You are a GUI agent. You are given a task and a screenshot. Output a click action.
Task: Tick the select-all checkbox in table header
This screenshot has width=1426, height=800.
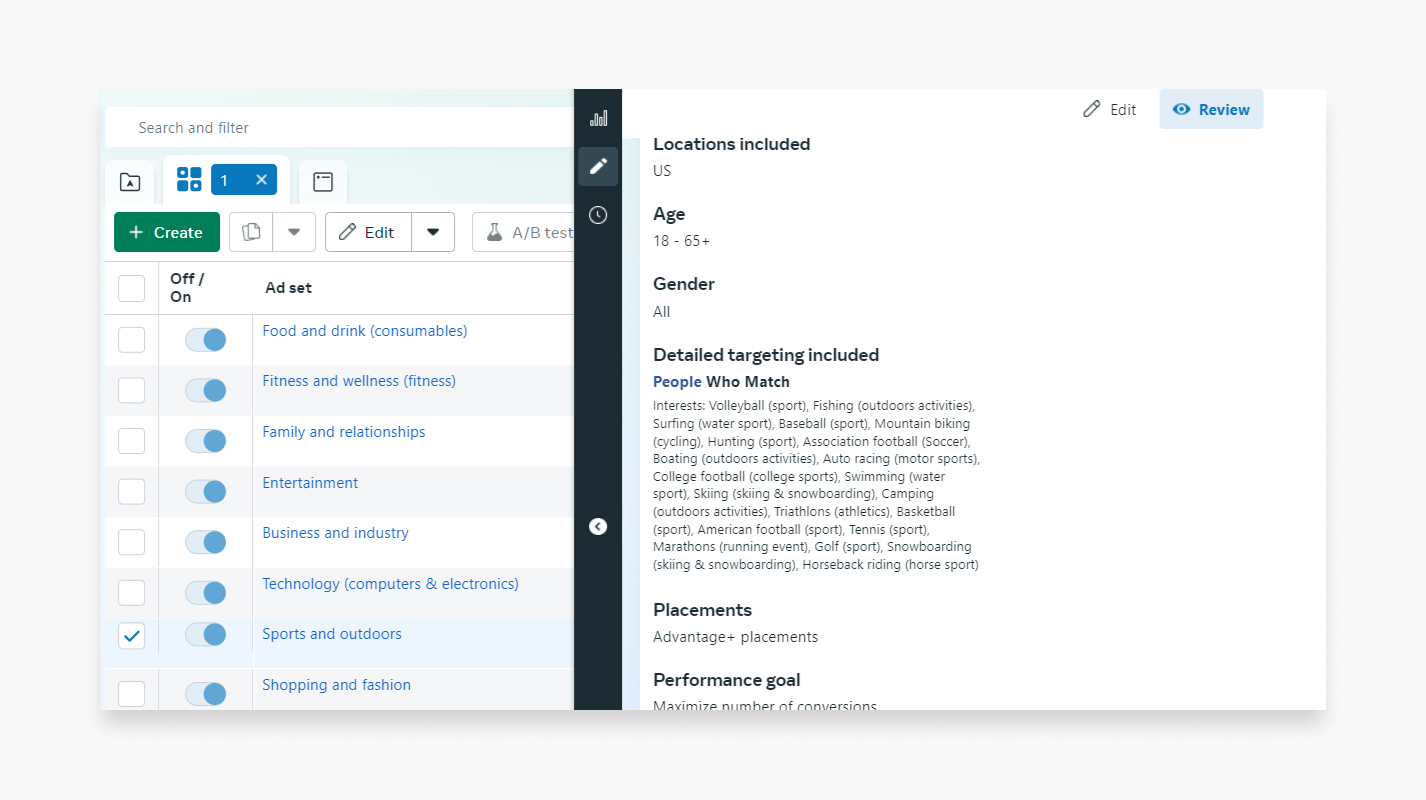coord(132,288)
